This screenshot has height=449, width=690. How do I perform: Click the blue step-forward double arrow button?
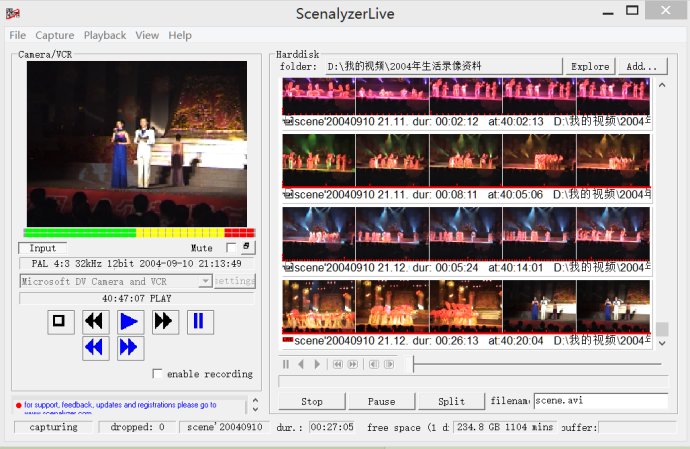click(130, 348)
